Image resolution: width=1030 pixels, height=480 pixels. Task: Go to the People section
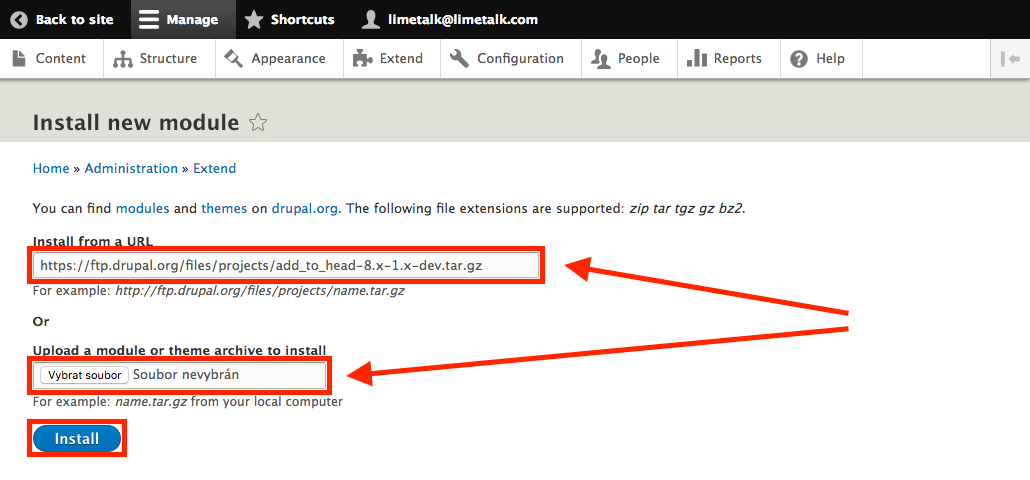coord(626,58)
